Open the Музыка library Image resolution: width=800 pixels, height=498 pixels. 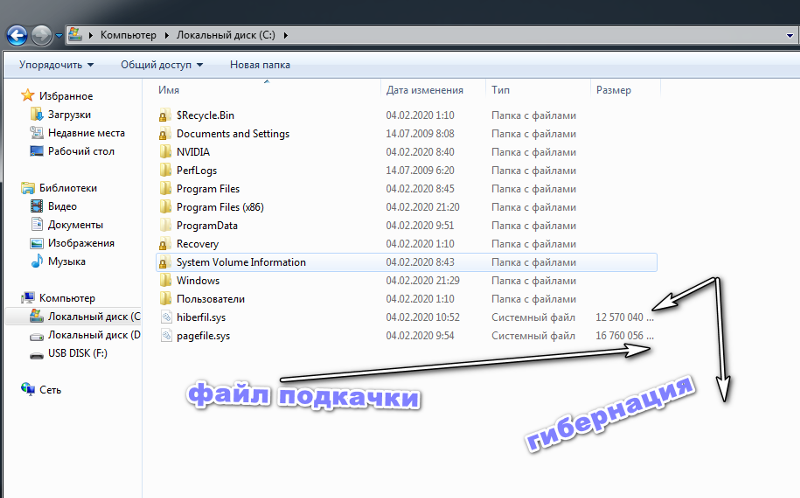click(x=67, y=261)
